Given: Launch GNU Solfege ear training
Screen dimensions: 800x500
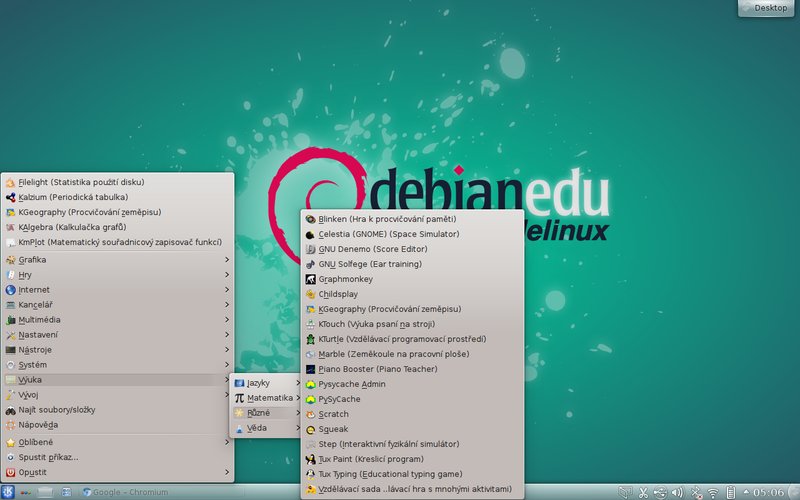Looking at the screenshot, I should tap(412, 264).
